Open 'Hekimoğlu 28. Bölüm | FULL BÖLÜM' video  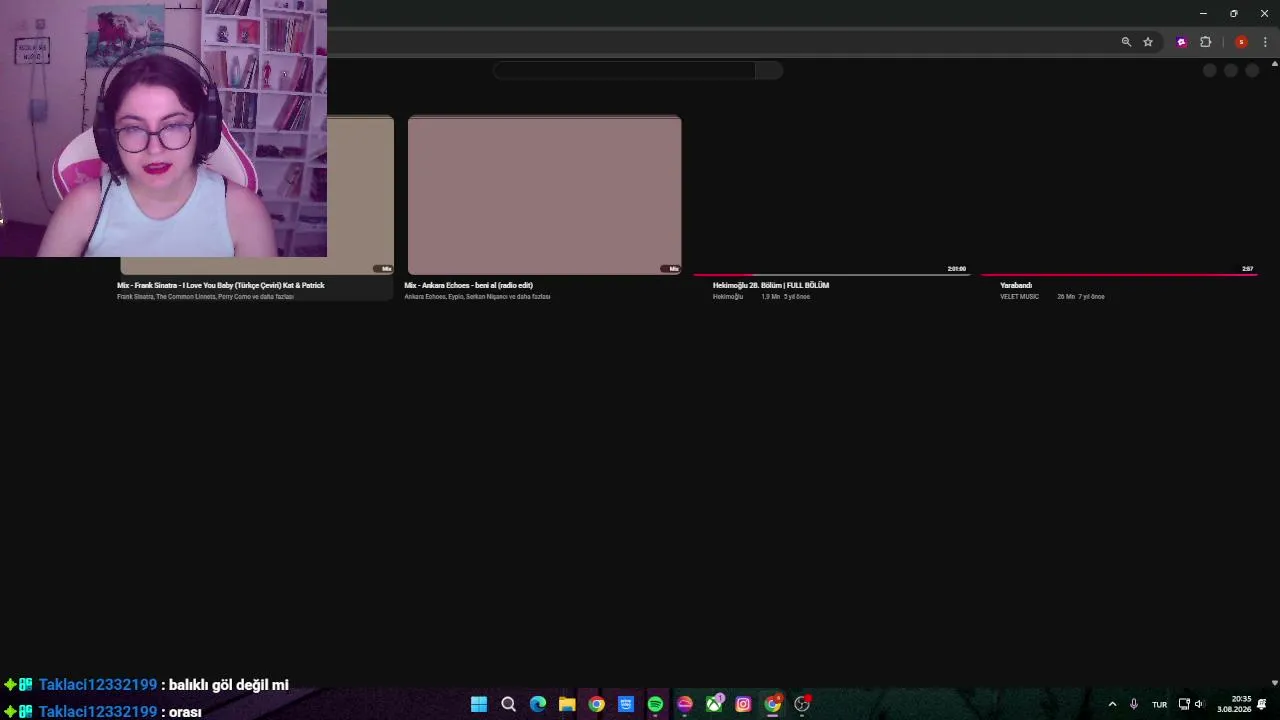point(771,285)
